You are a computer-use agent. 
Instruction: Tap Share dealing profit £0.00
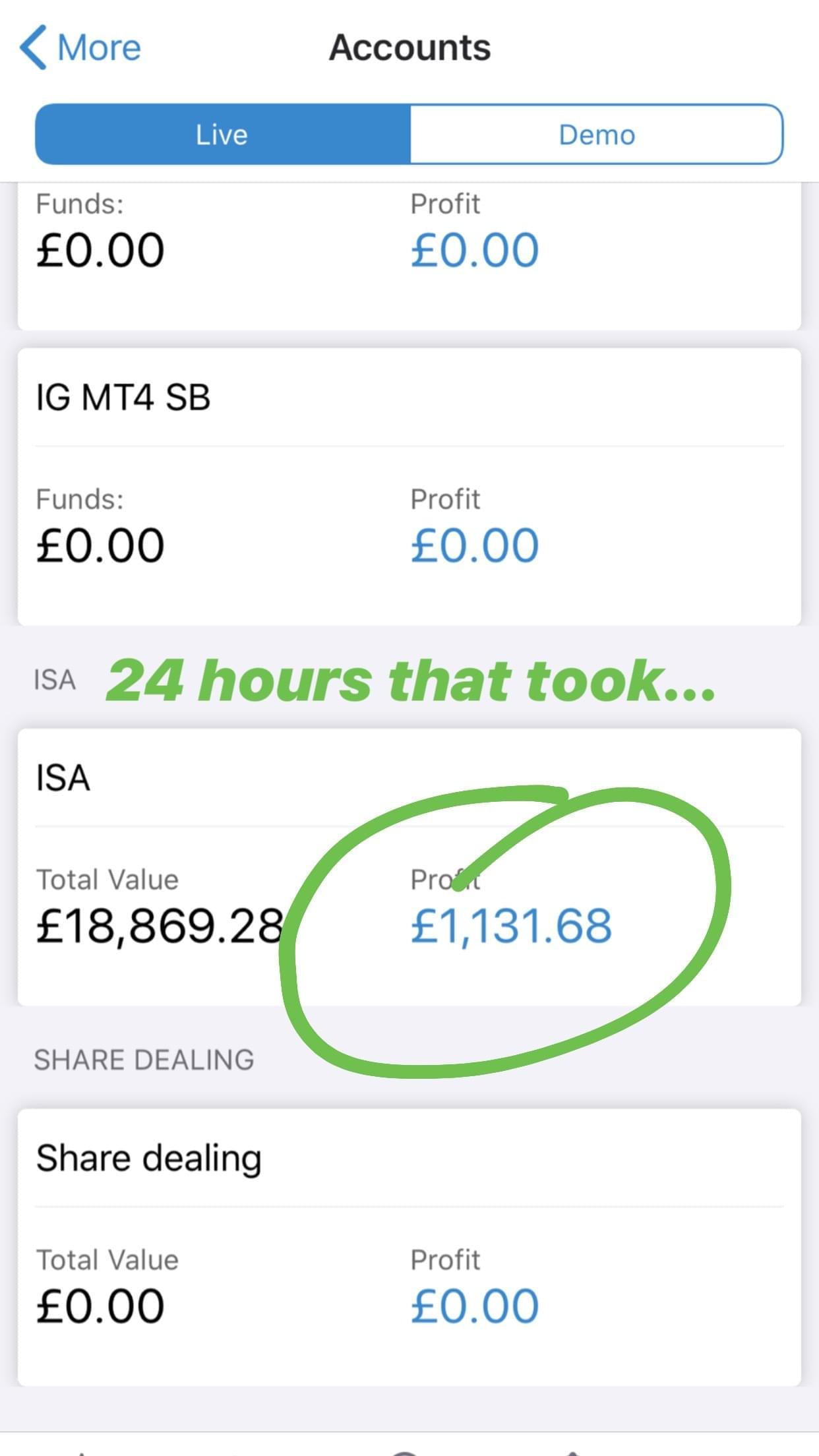pos(475,1306)
